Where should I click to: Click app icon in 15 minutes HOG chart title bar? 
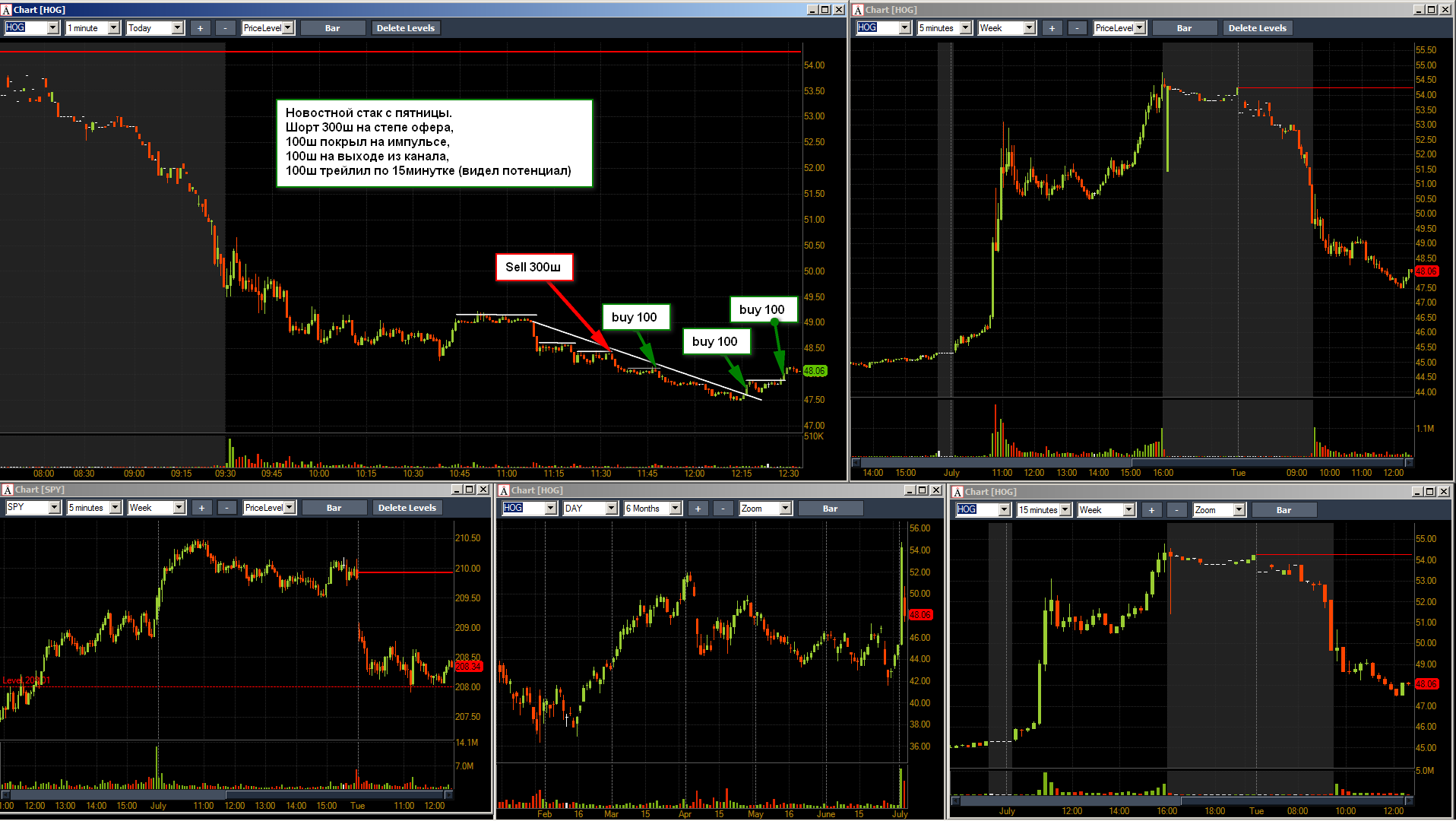coord(957,492)
